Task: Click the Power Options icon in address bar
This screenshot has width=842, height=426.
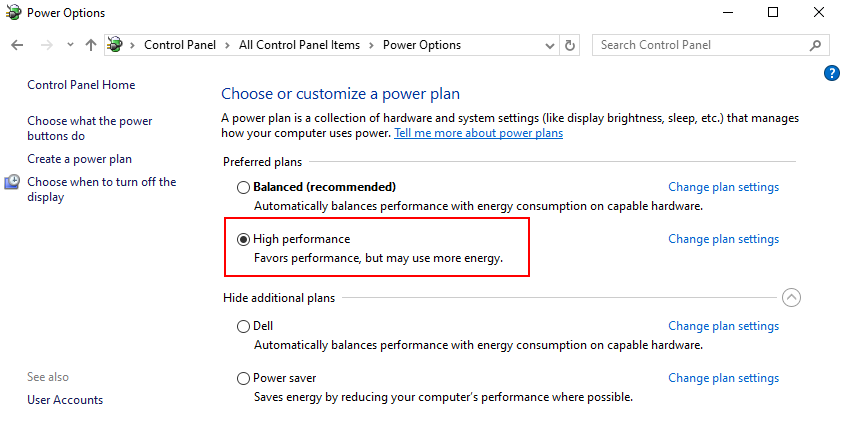Action: pyautogui.click(x=115, y=45)
